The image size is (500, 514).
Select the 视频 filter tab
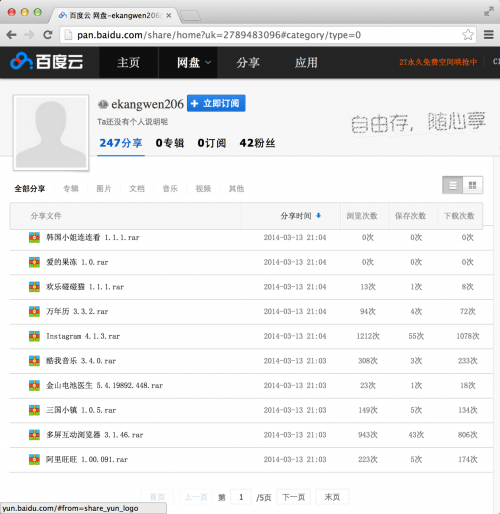[x=203, y=189]
